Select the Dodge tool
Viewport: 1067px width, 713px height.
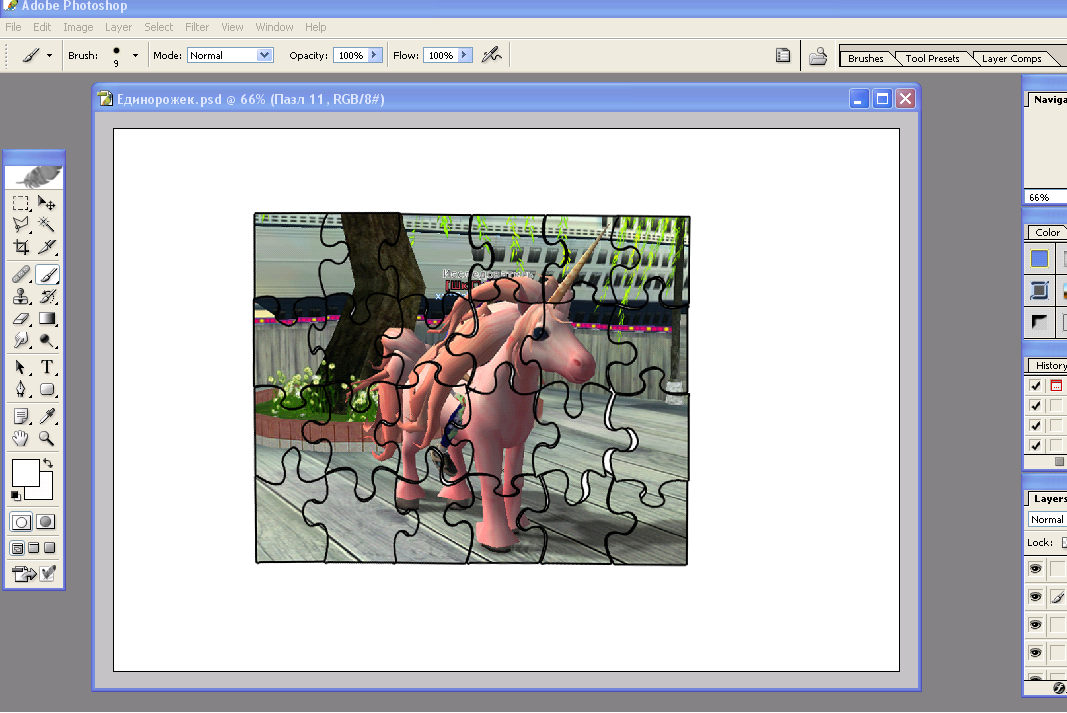tap(47, 339)
